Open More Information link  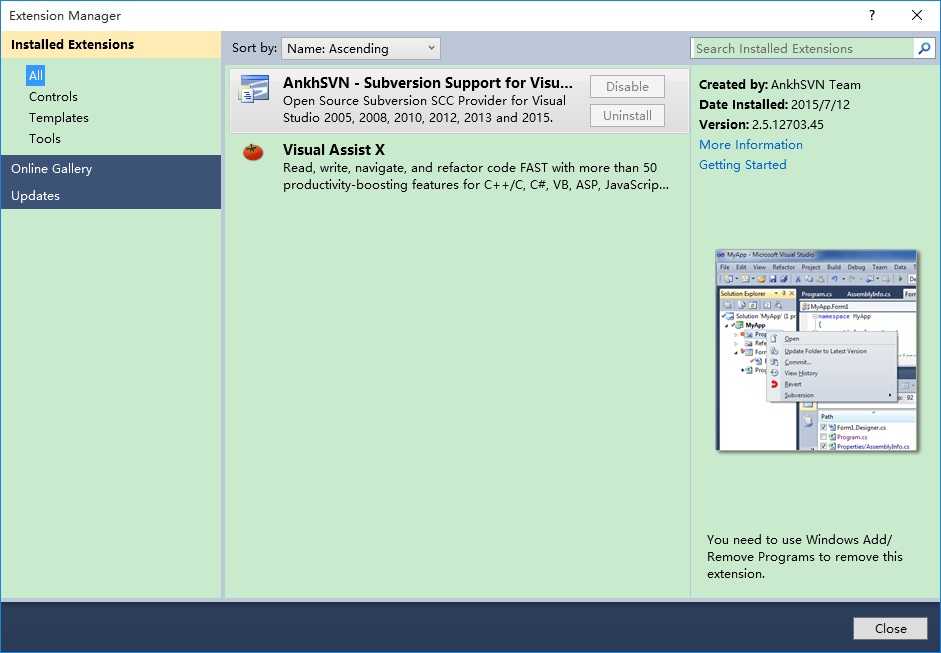click(x=750, y=145)
